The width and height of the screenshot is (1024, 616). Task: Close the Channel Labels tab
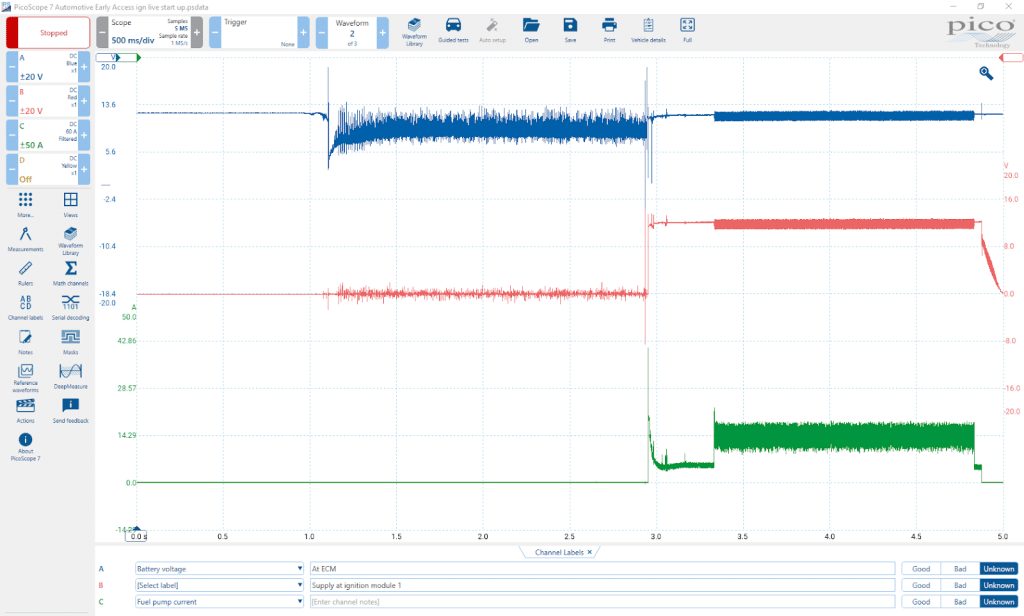tap(589, 552)
